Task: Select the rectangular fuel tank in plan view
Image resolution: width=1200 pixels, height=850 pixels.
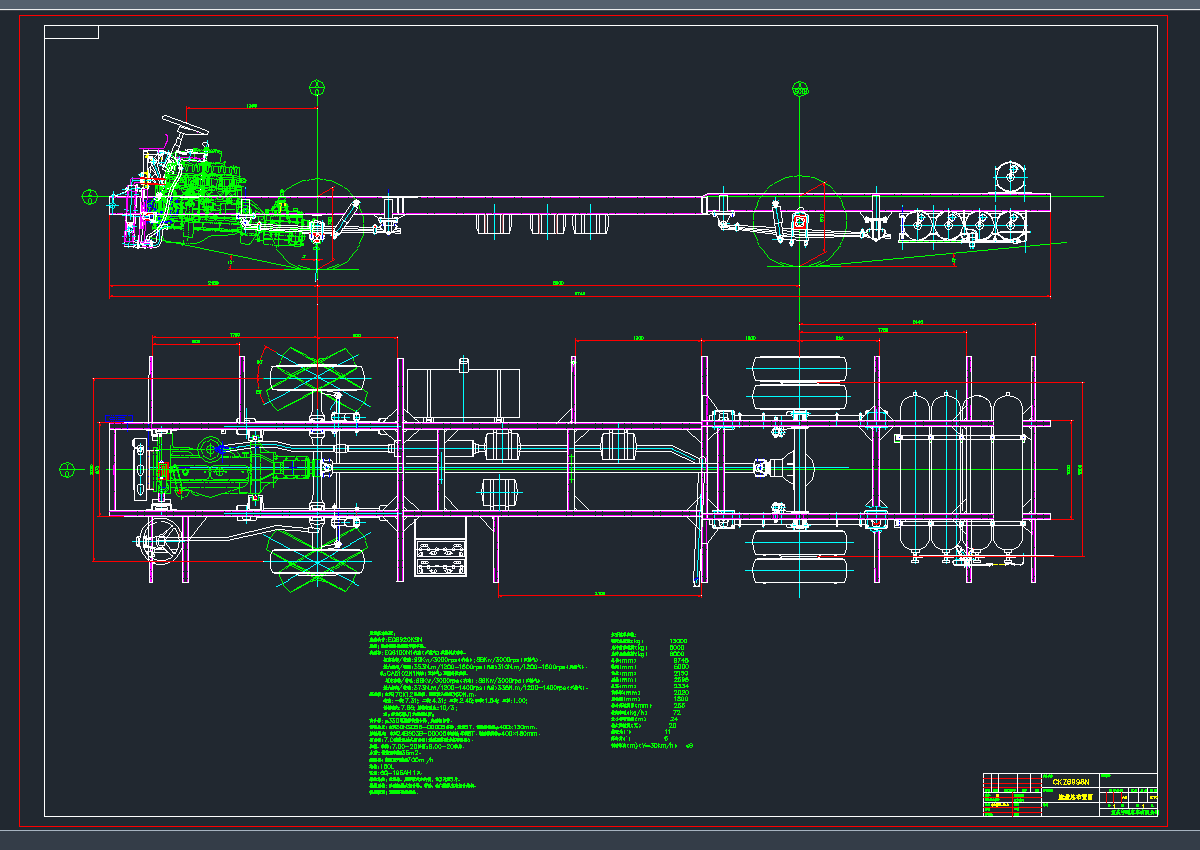Action: point(463,393)
